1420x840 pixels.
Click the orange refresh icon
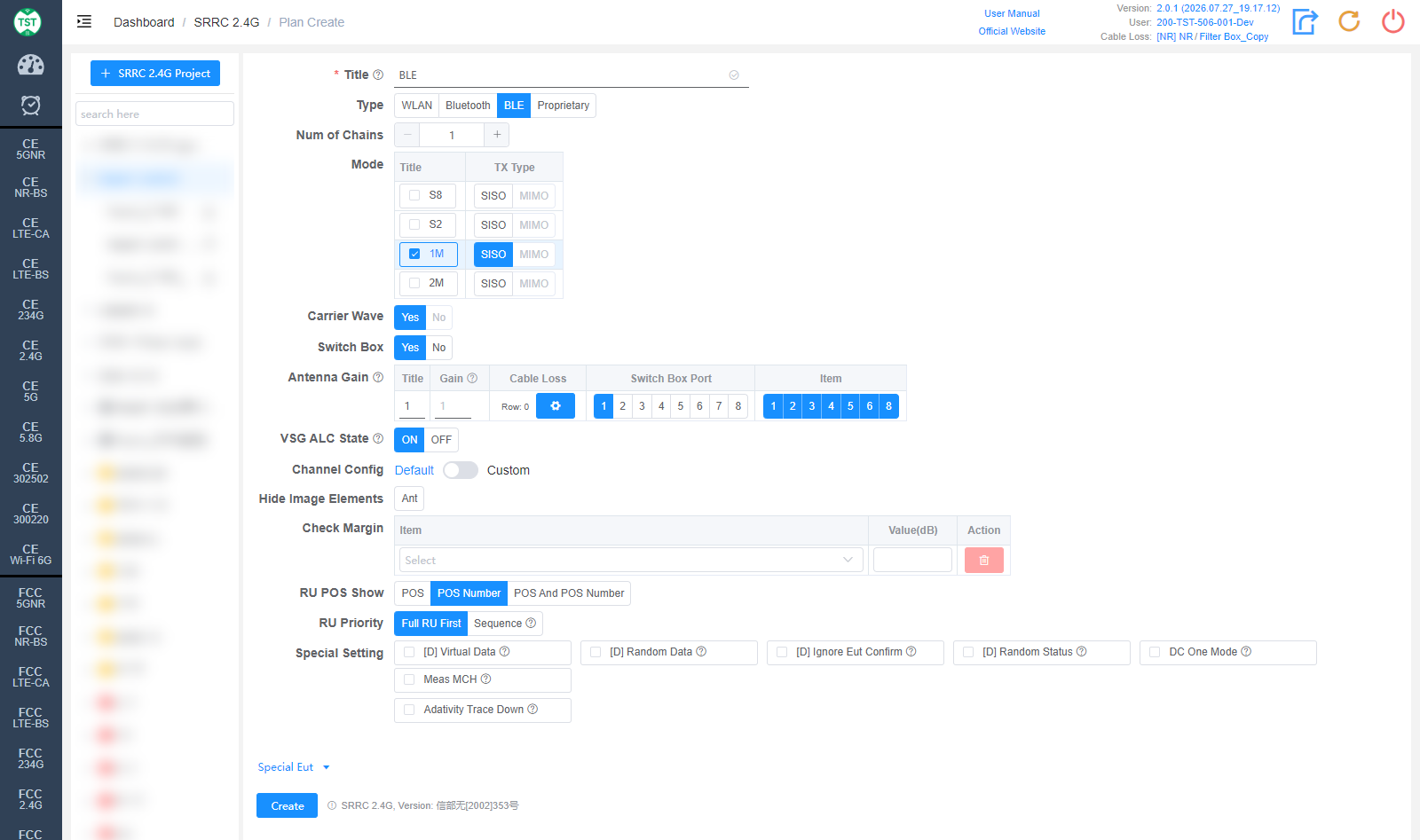pyautogui.click(x=1349, y=21)
